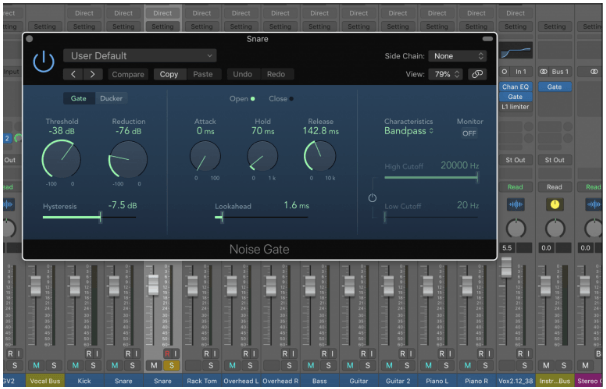Adjust the Reduction knob
Viewport: 606px width, 389px height.
coord(128,159)
